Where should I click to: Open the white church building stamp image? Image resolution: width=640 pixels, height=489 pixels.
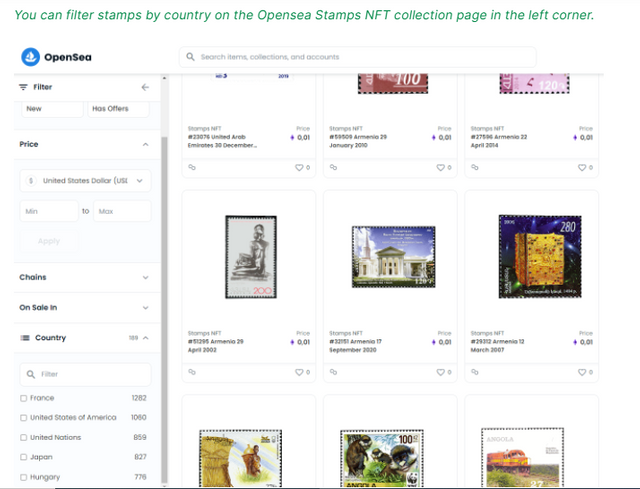[393, 257]
